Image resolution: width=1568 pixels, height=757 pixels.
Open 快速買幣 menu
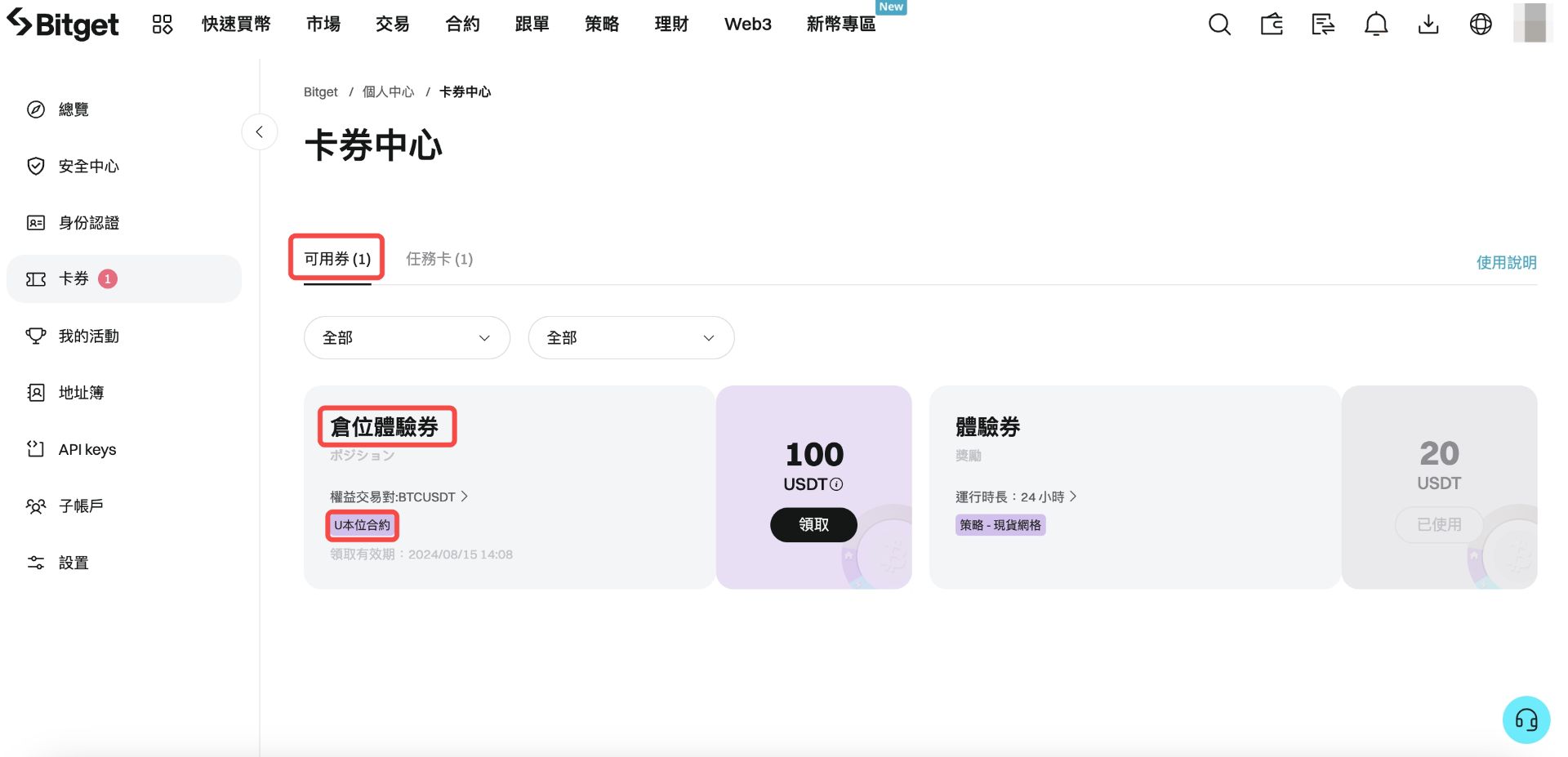[236, 24]
